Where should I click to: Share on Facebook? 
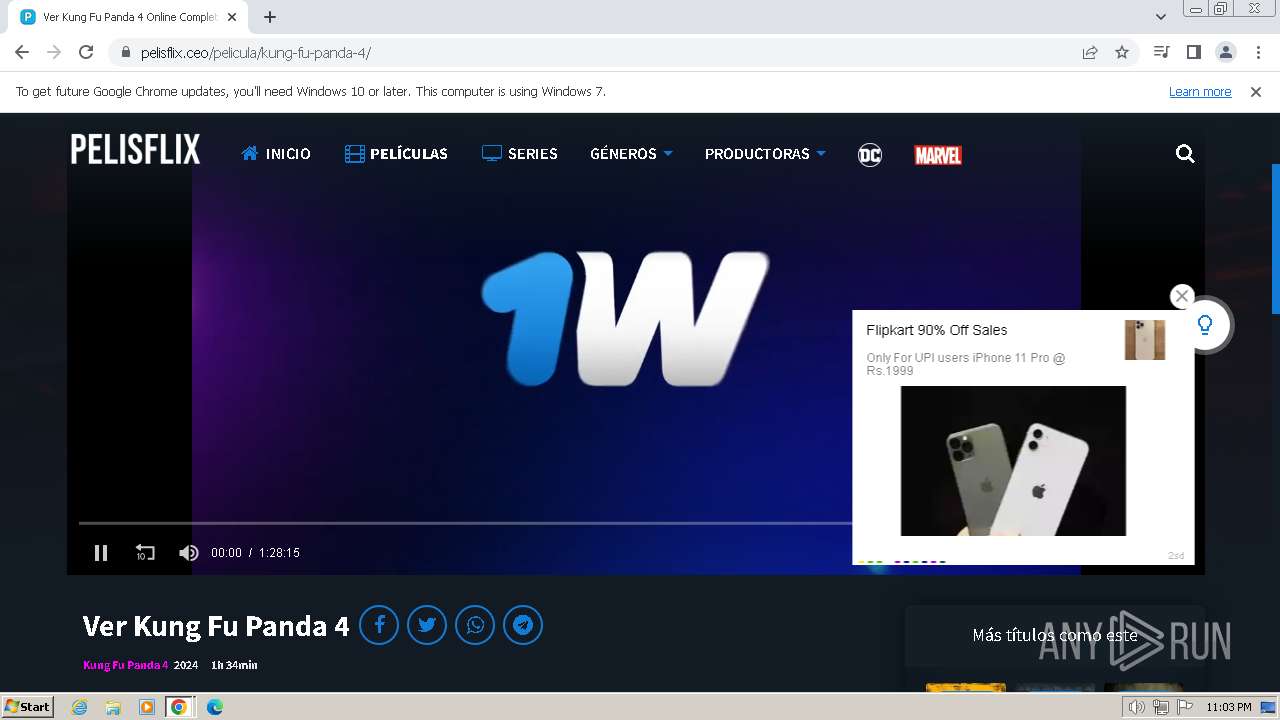coord(379,625)
